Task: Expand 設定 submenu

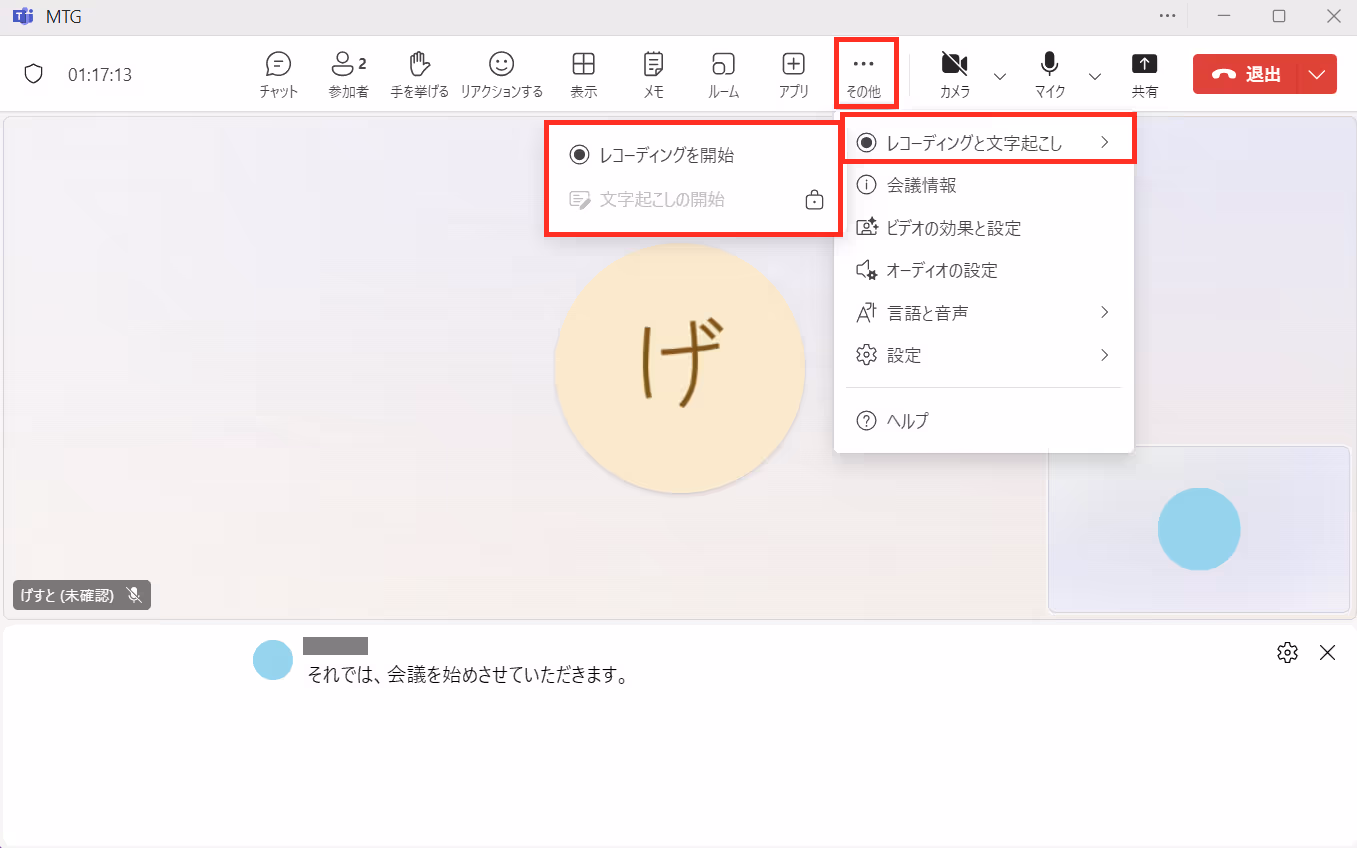Action: click(x=984, y=355)
